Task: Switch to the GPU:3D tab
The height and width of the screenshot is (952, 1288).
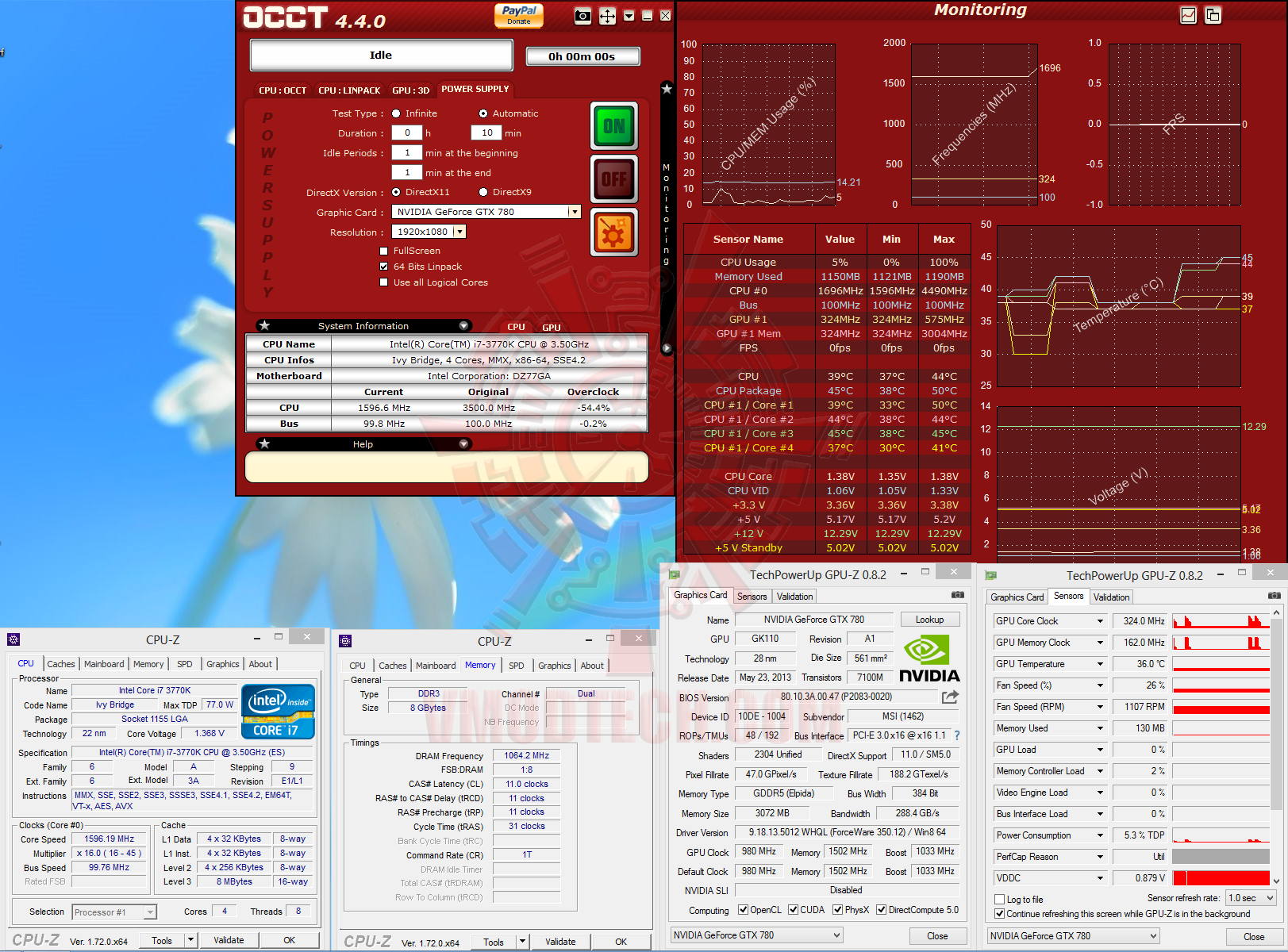Action: click(x=411, y=90)
